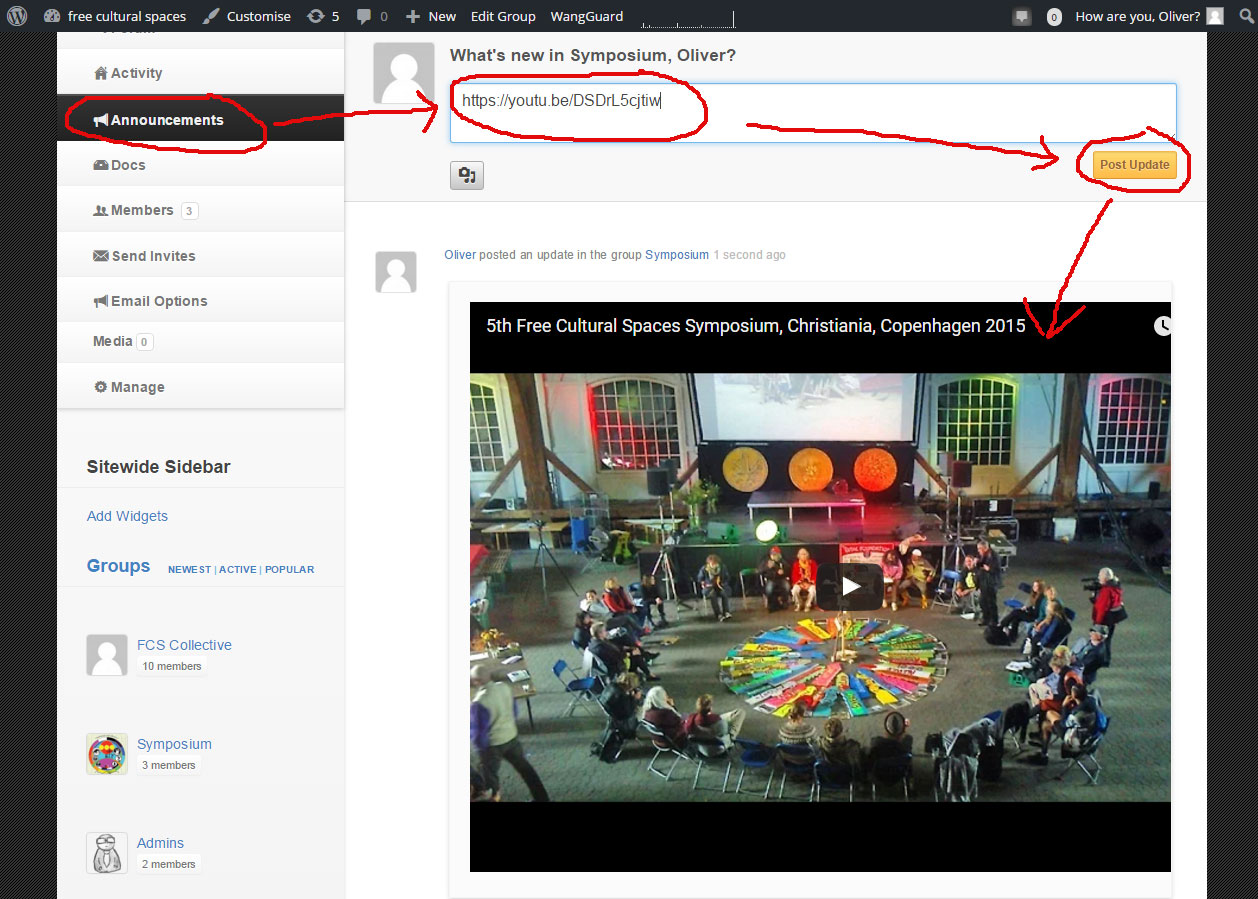The image size is (1258, 899).
Task: Click the Watch later clock icon on video
Action: point(1161,326)
